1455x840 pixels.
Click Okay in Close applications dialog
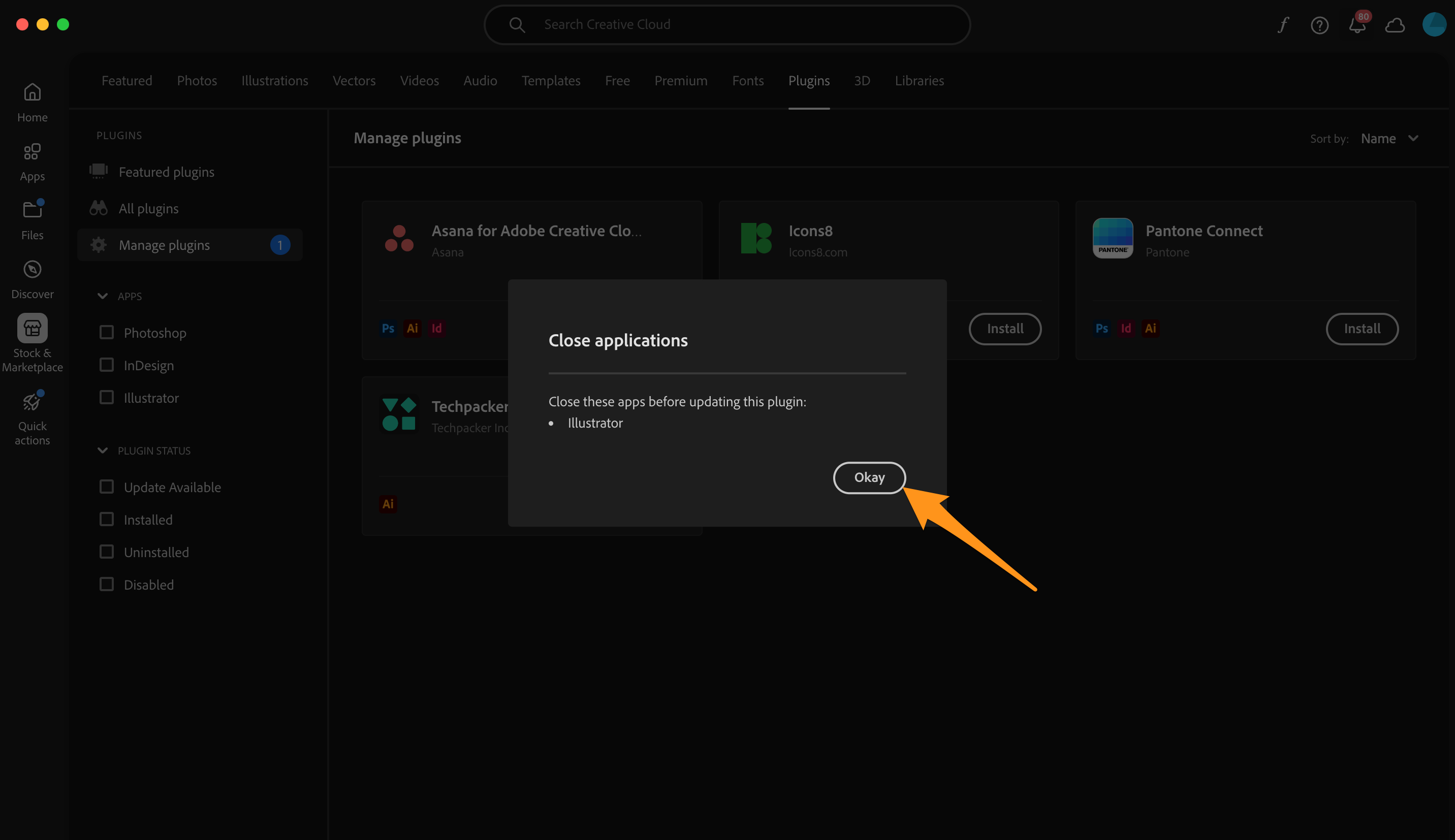869,478
